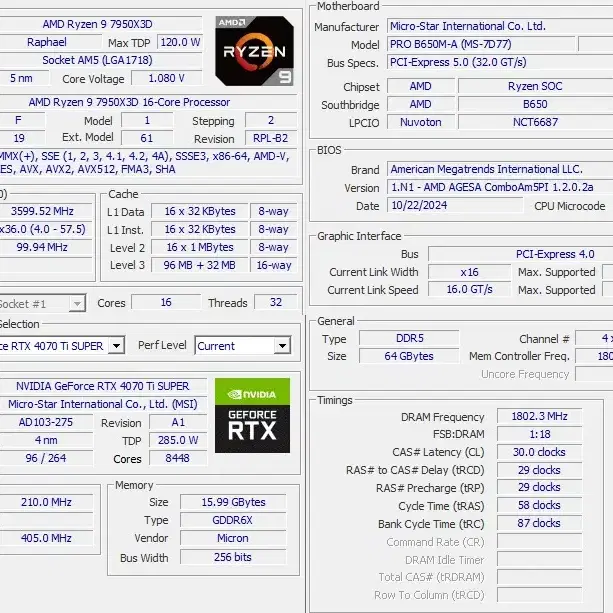Click the GPU code name AD103-275 value
613x613 pixels.
(46, 422)
